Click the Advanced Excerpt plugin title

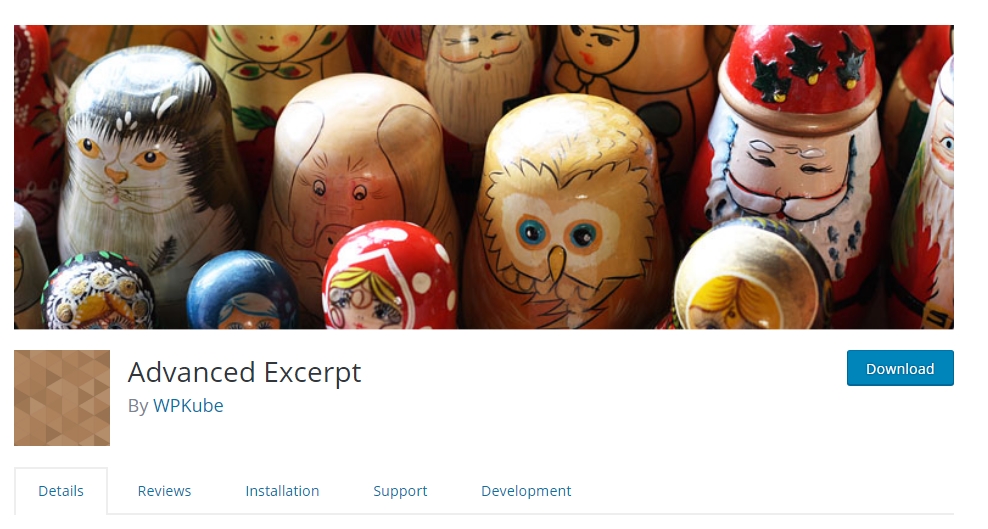(x=244, y=372)
